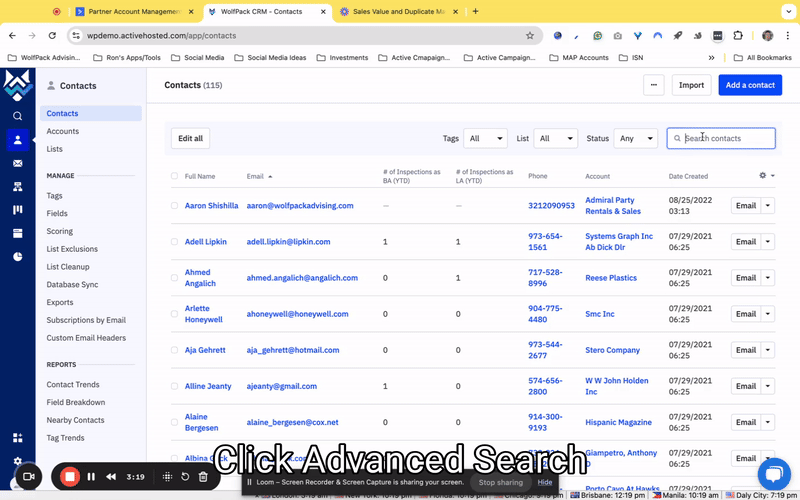Viewport: 800px width, 500px height.
Task: Click the WolfPack logo
Action: [x=17, y=86]
